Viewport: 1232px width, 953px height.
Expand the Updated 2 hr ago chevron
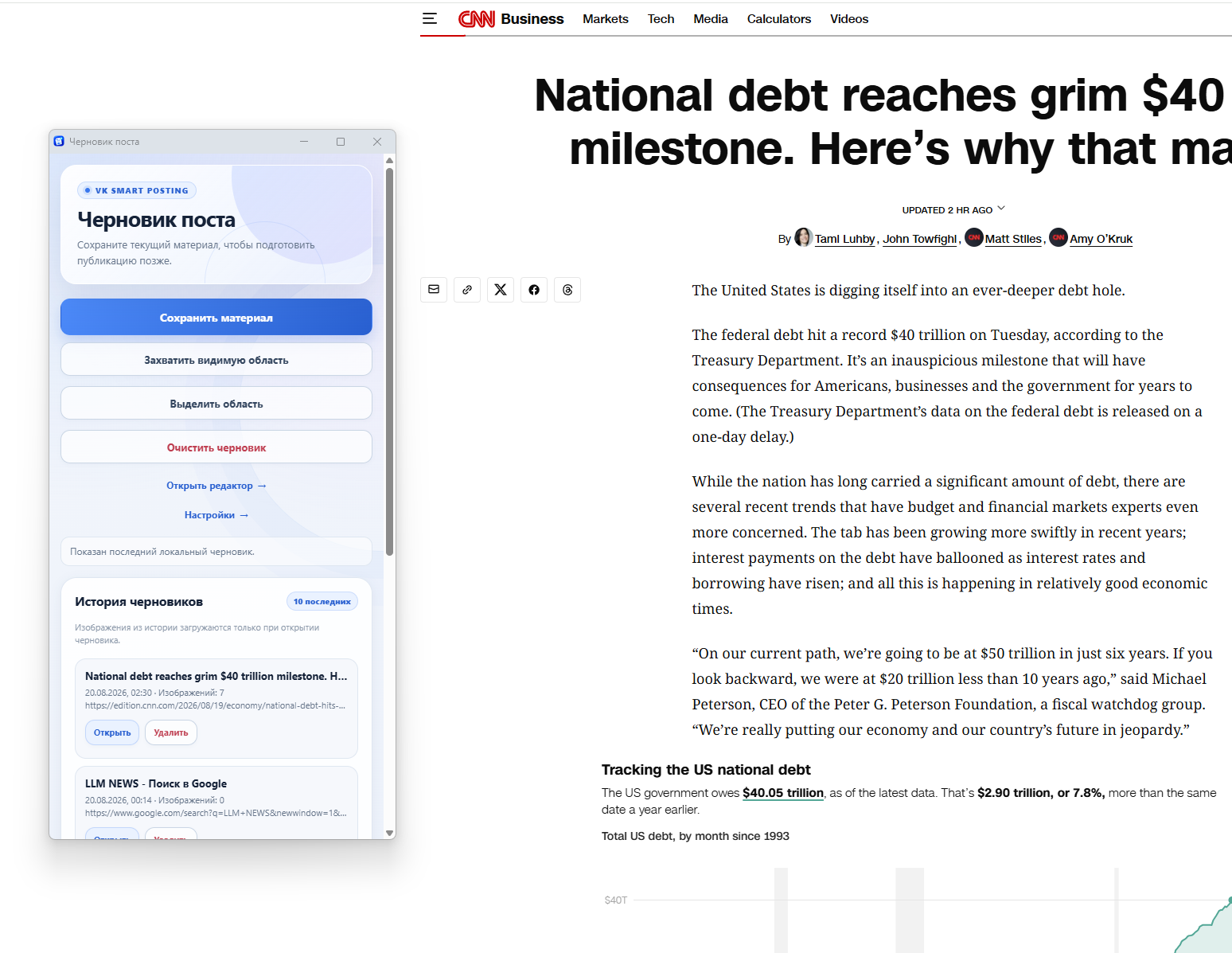point(1001,209)
